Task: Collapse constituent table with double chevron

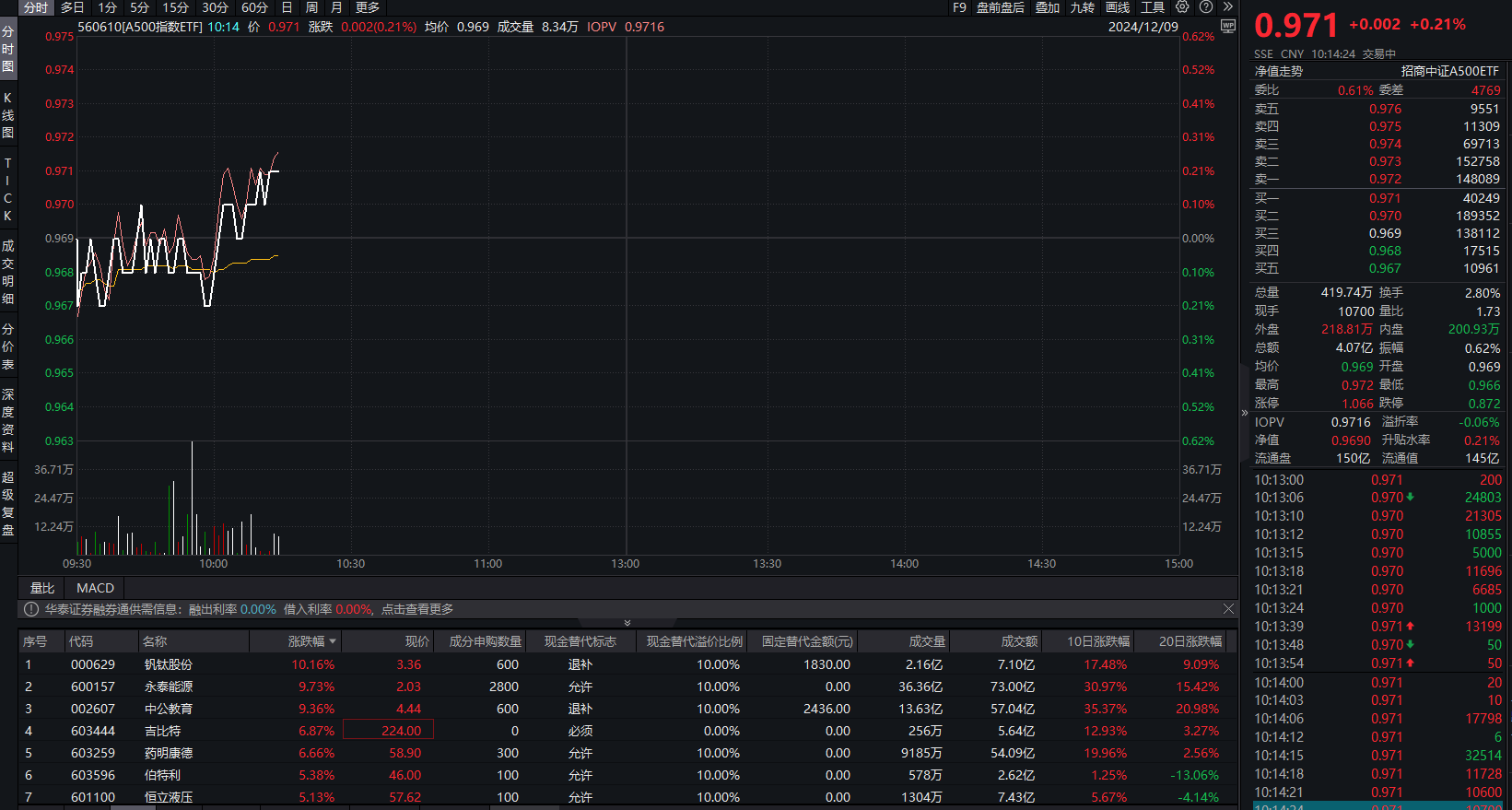Action: point(627,623)
